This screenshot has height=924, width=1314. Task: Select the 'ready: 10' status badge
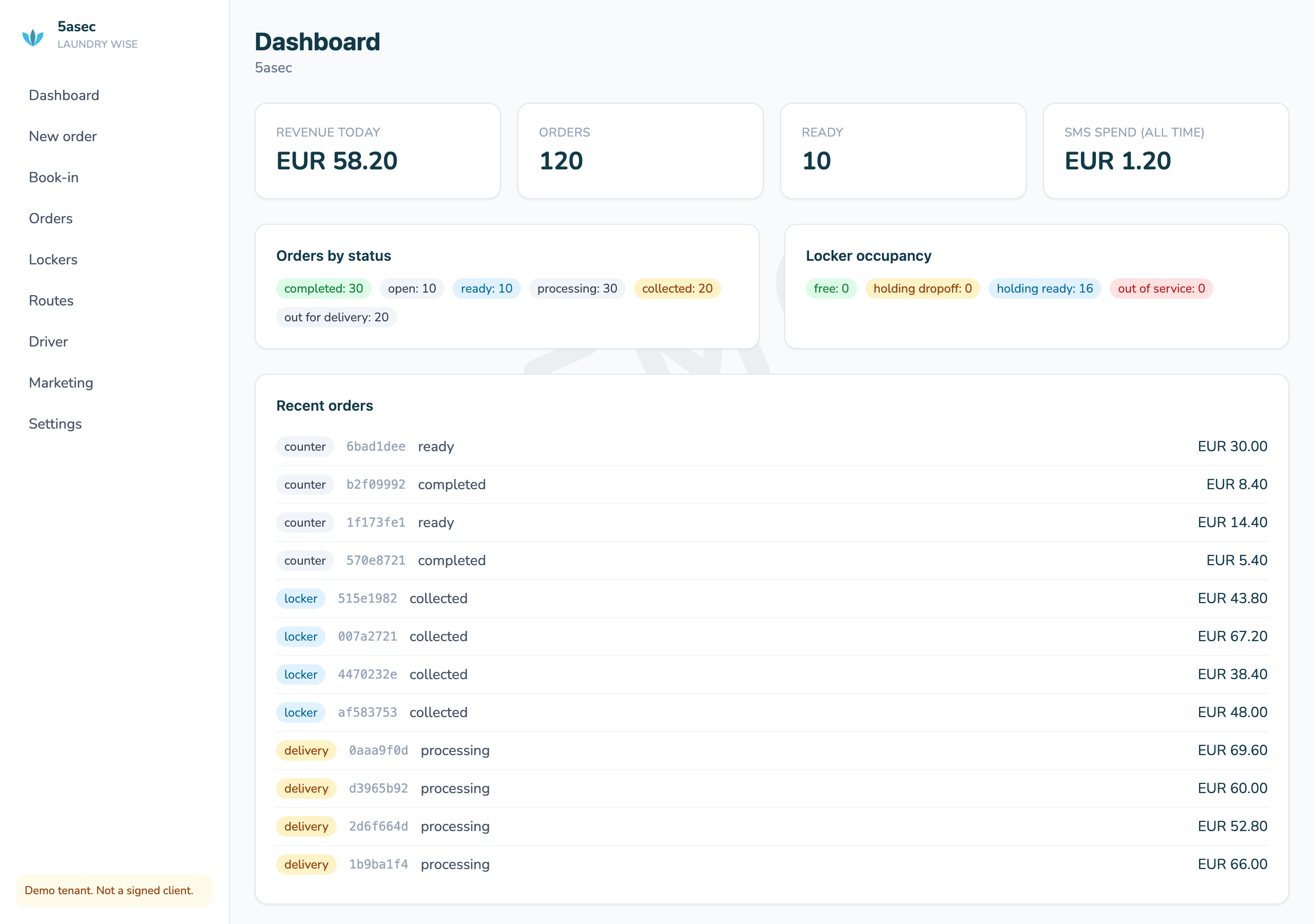click(487, 288)
